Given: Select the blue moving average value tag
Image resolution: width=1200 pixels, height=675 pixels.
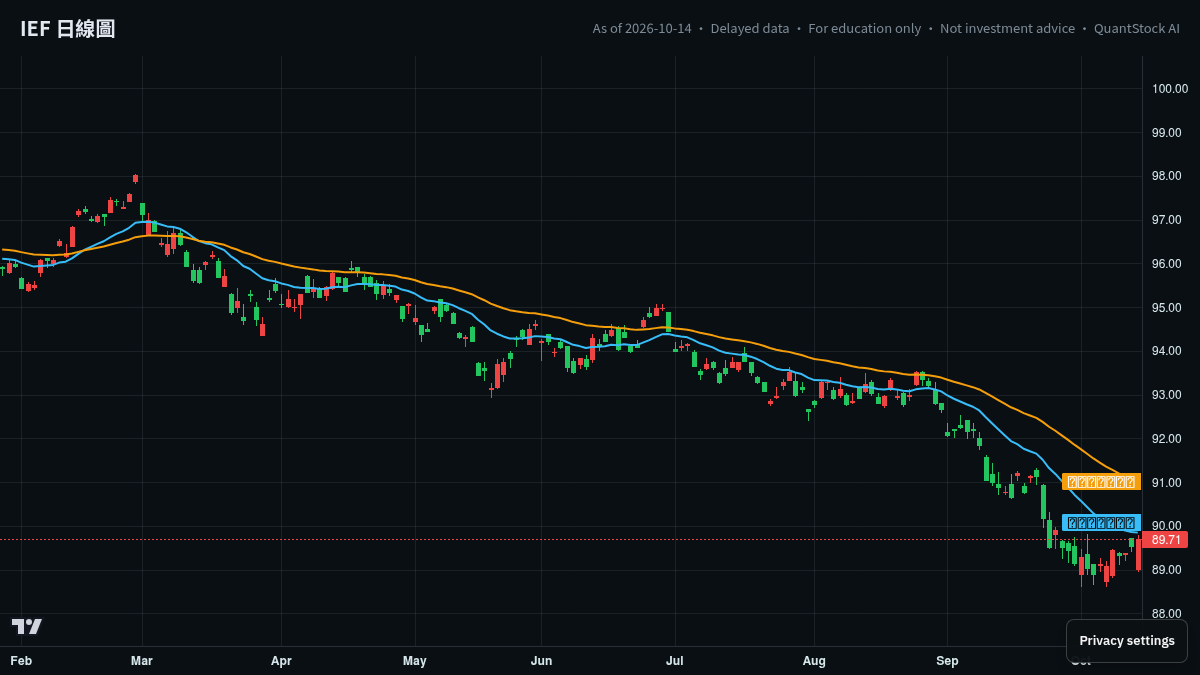Looking at the screenshot, I should pyautogui.click(x=1101, y=523).
